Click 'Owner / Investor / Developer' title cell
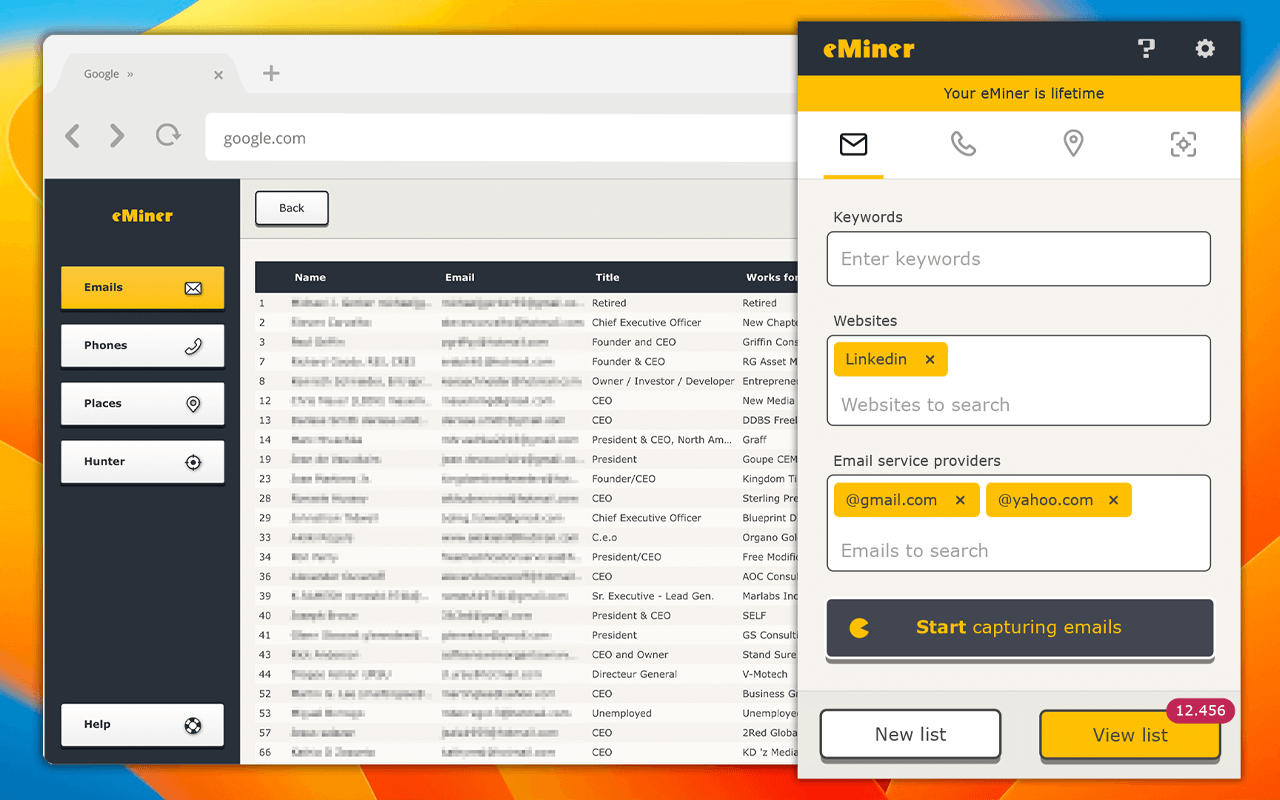 [x=663, y=381]
